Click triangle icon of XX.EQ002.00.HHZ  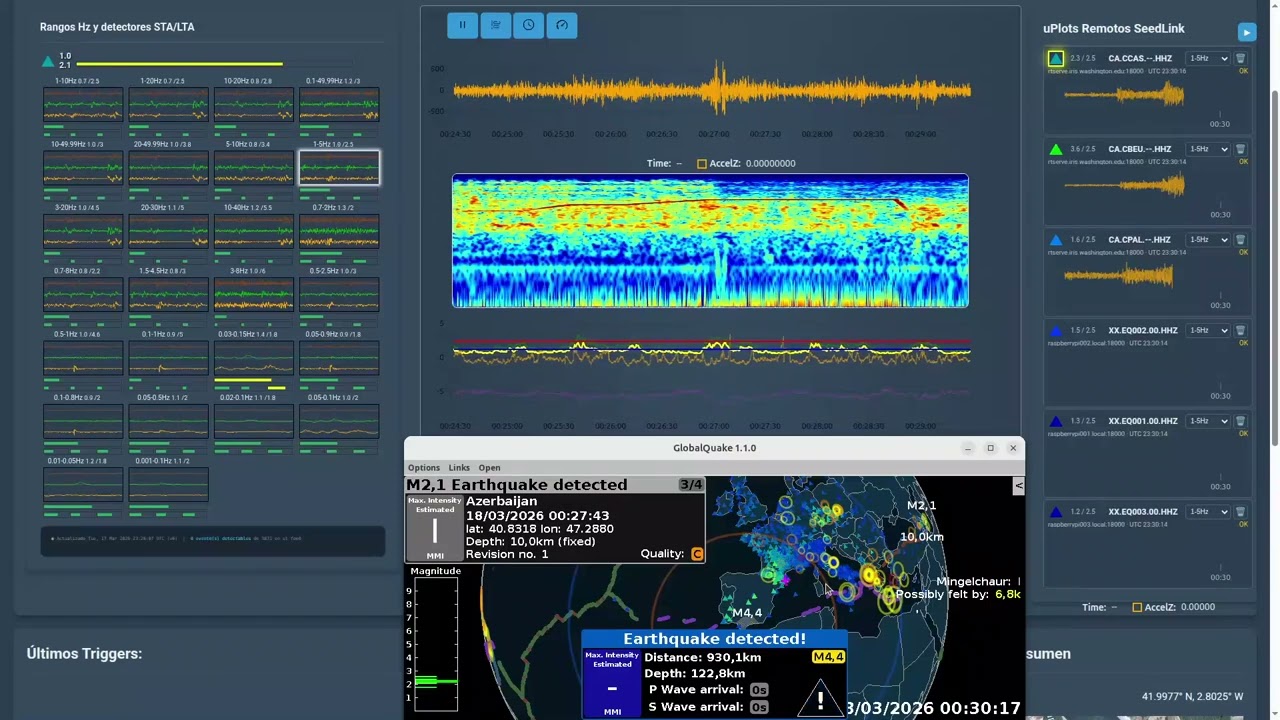[x=1056, y=331]
